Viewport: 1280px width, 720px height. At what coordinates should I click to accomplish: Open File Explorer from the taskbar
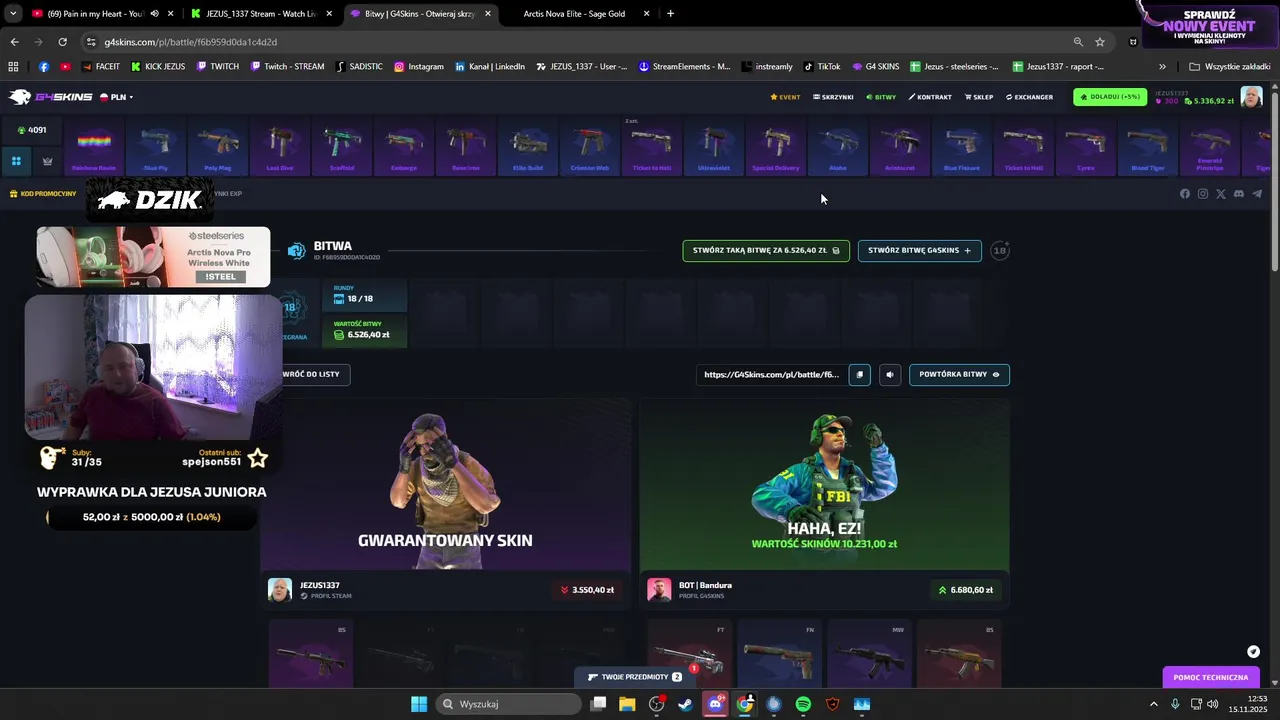tap(627, 704)
